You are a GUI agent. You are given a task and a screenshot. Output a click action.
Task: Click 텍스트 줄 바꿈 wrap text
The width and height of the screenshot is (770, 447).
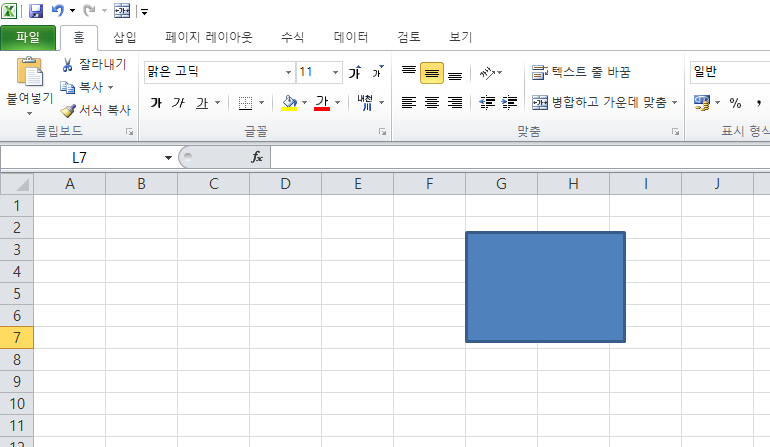[581, 73]
